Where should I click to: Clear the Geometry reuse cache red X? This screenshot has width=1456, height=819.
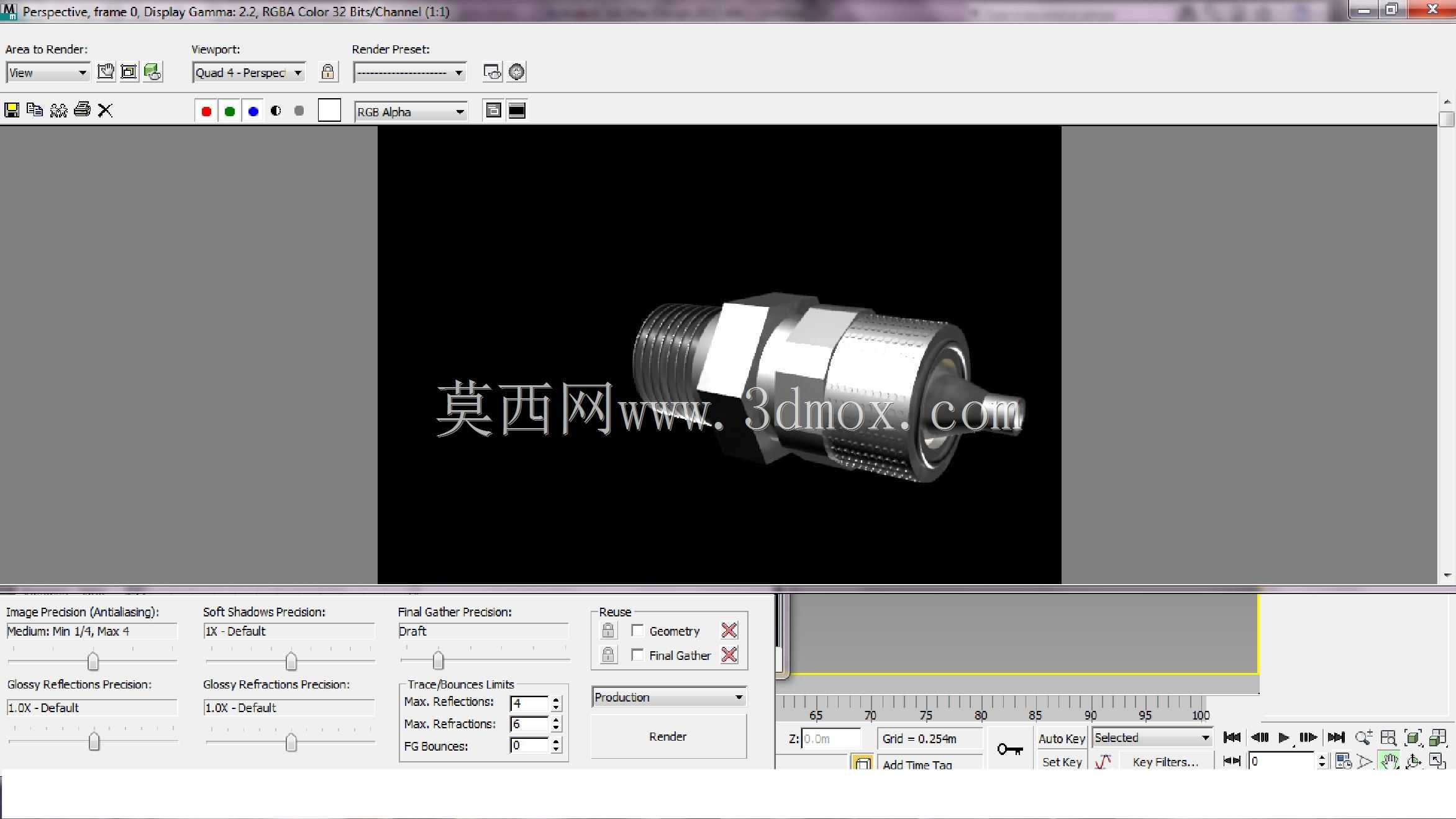click(x=729, y=631)
